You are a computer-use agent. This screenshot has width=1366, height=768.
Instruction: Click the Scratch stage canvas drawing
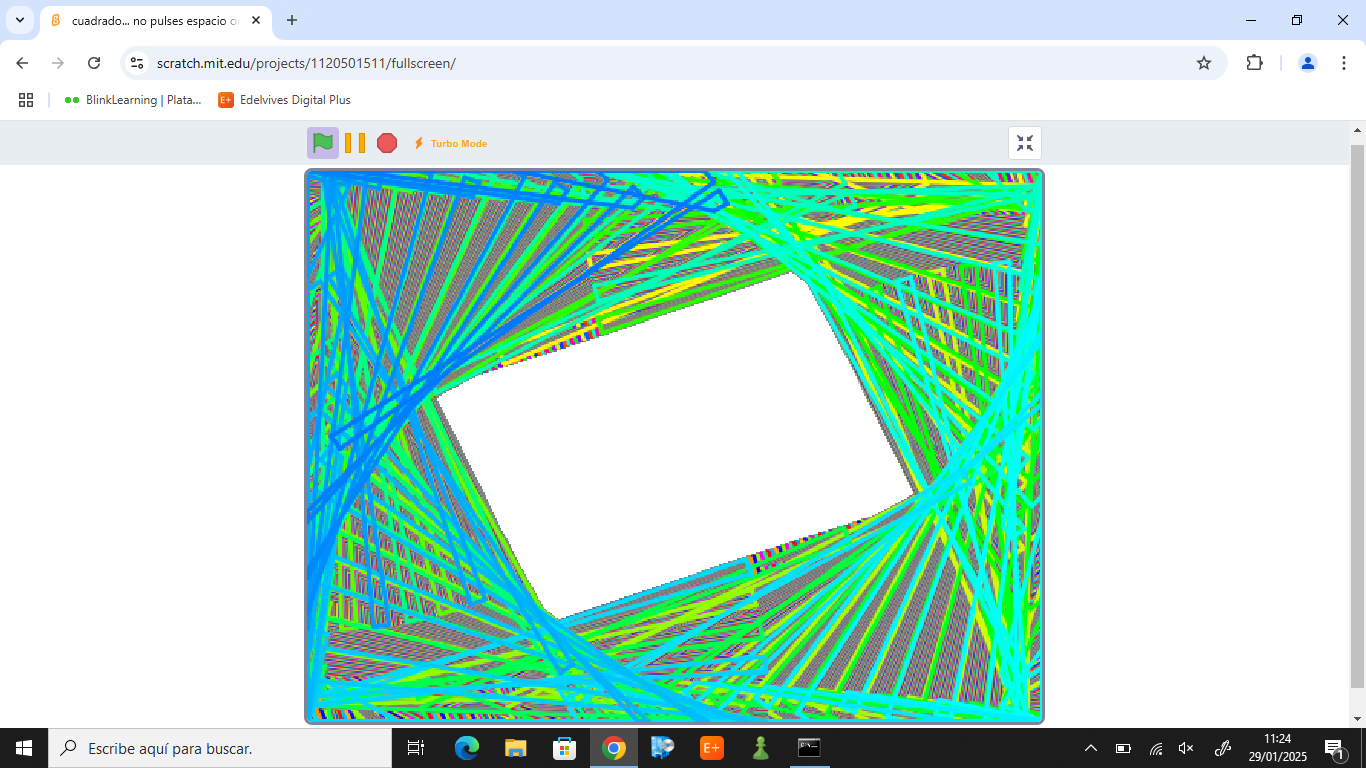coord(674,445)
